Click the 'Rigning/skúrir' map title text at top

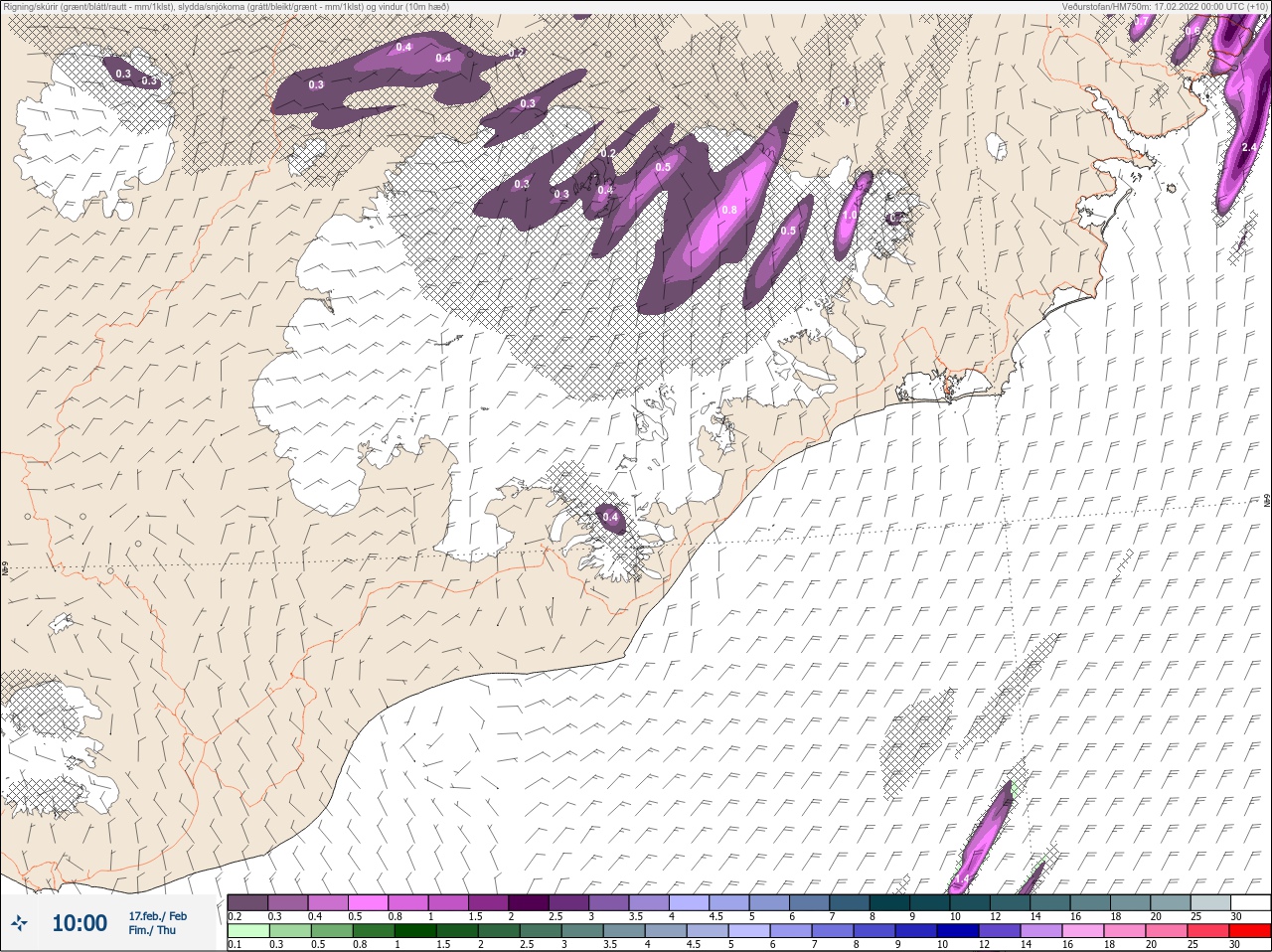pyautogui.click(x=226, y=7)
